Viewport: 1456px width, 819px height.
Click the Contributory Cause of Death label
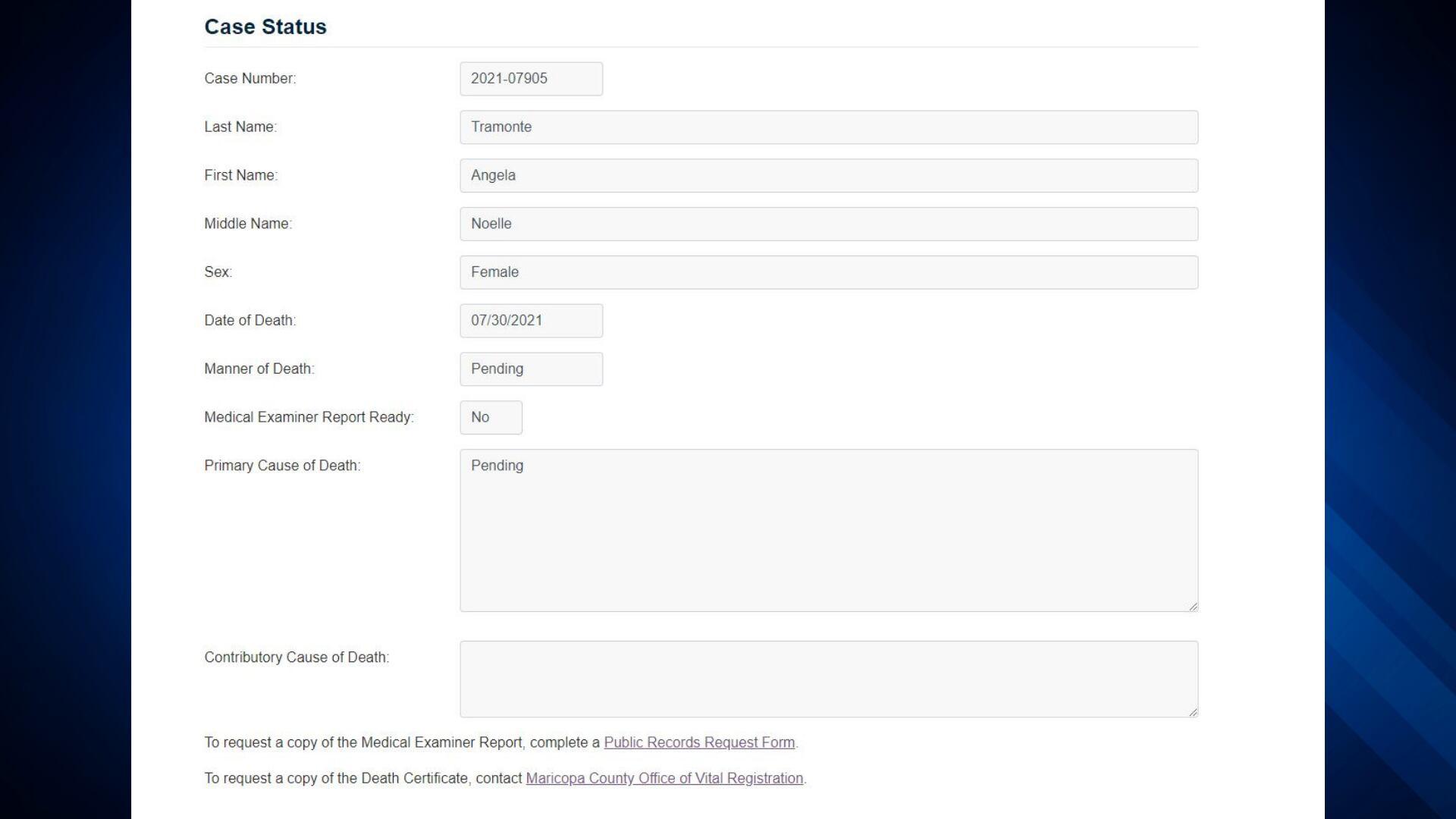297,657
